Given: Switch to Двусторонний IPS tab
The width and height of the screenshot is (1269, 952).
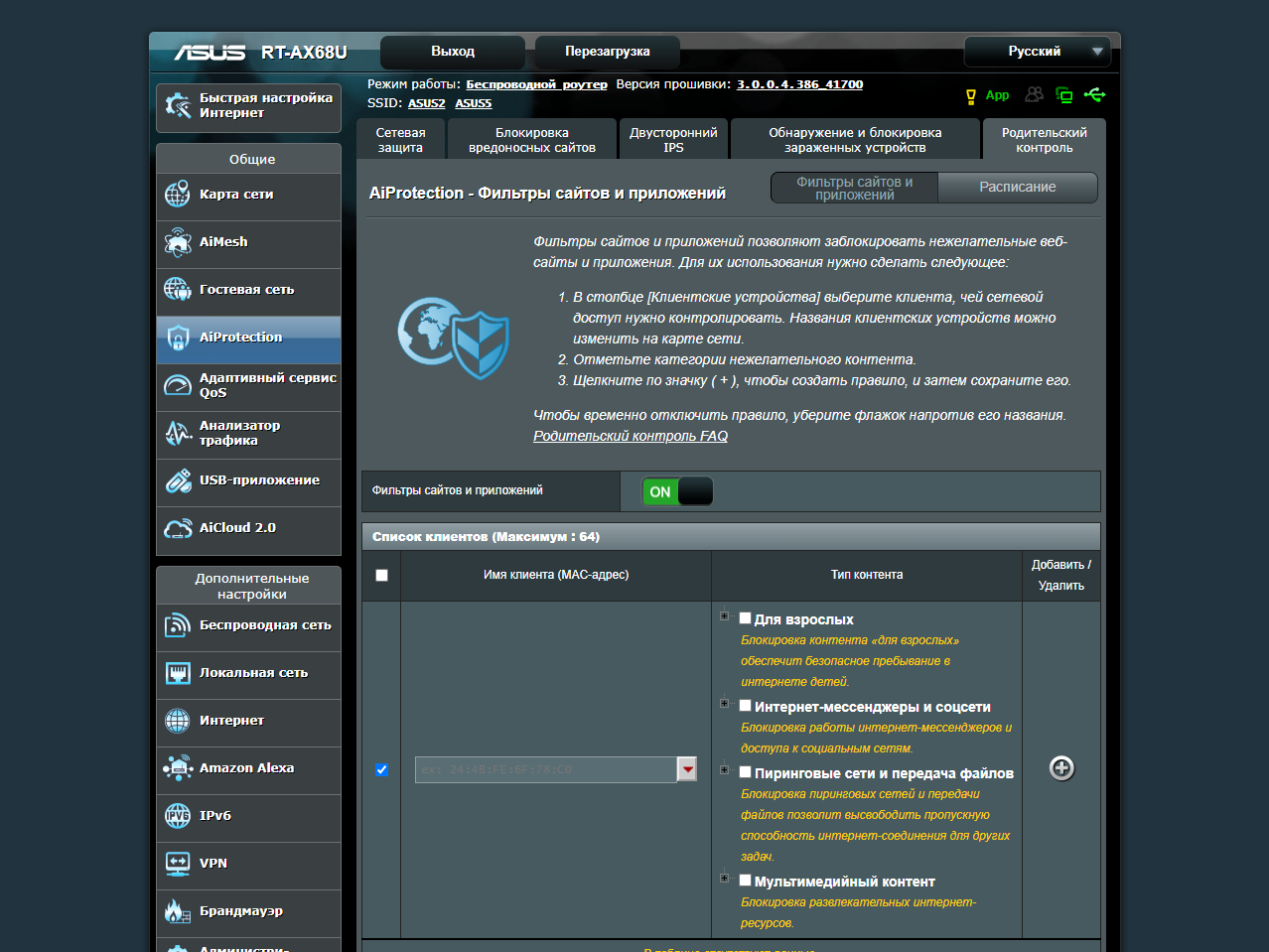Looking at the screenshot, I should click(x=674, y=140).
